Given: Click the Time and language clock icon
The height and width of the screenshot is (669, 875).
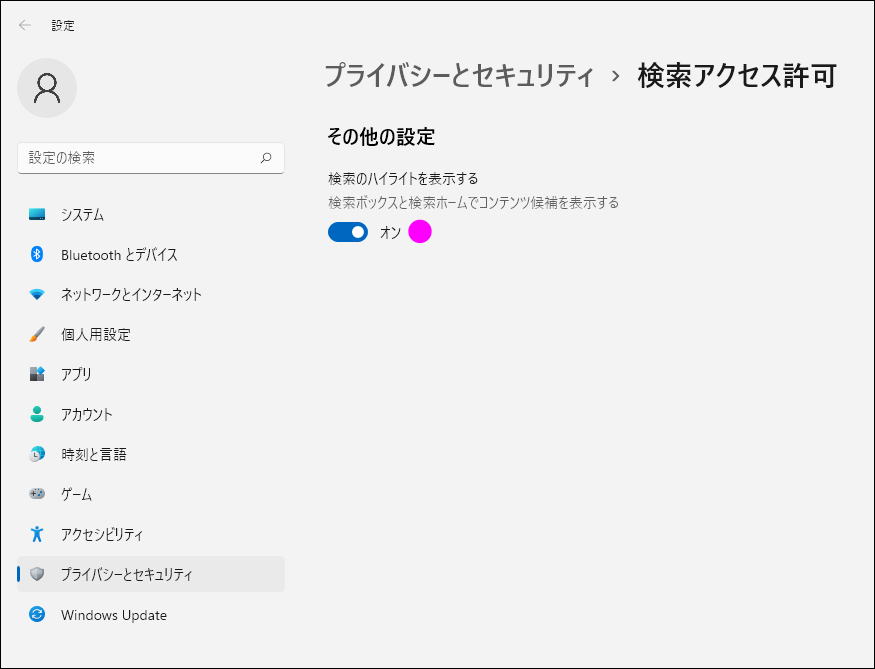Looking at the screenshot, I should [37, 454].
